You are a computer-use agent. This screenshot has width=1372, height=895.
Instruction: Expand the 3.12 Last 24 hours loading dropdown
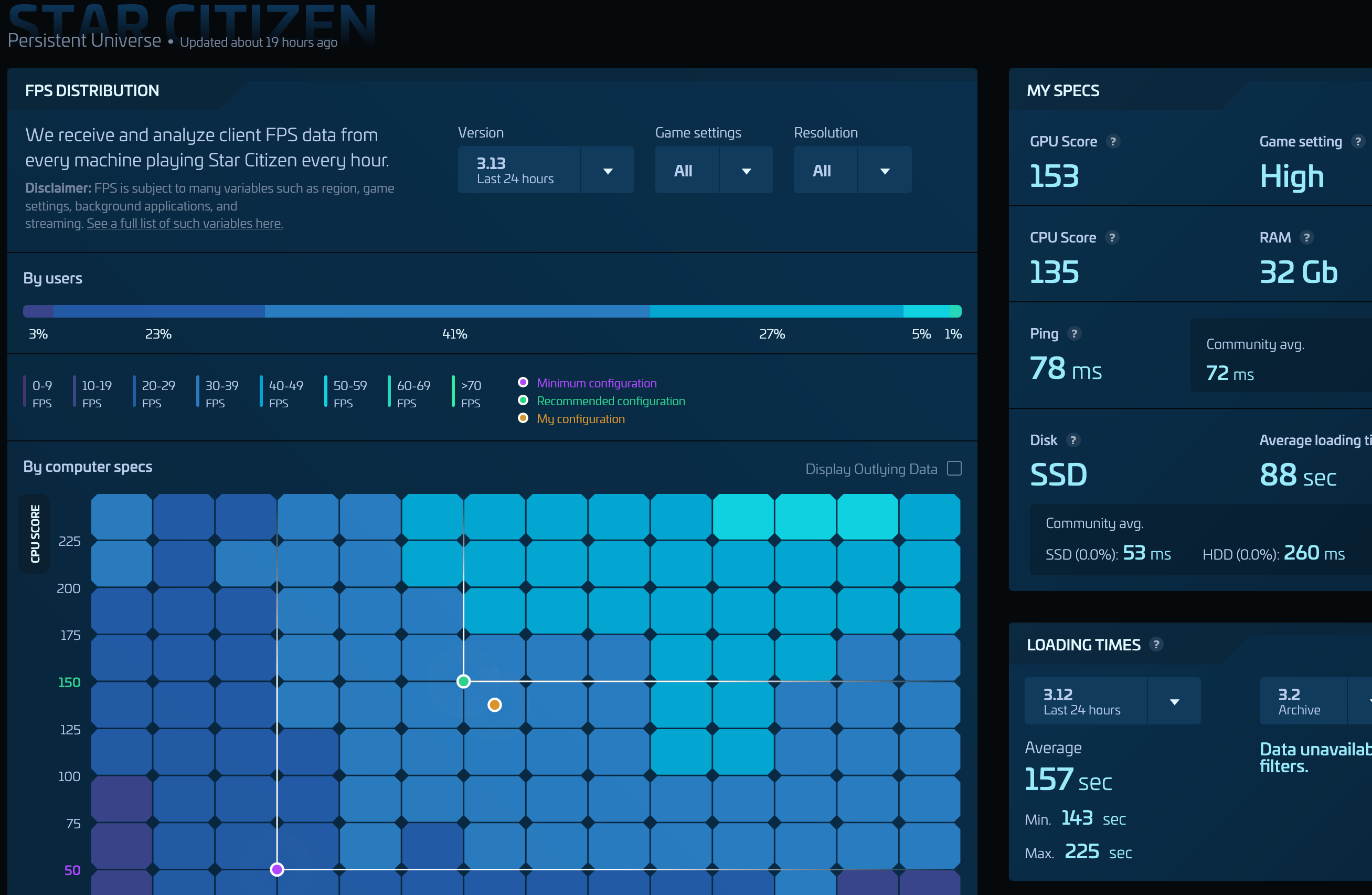pyautogui.click(x=1174, y=702)
